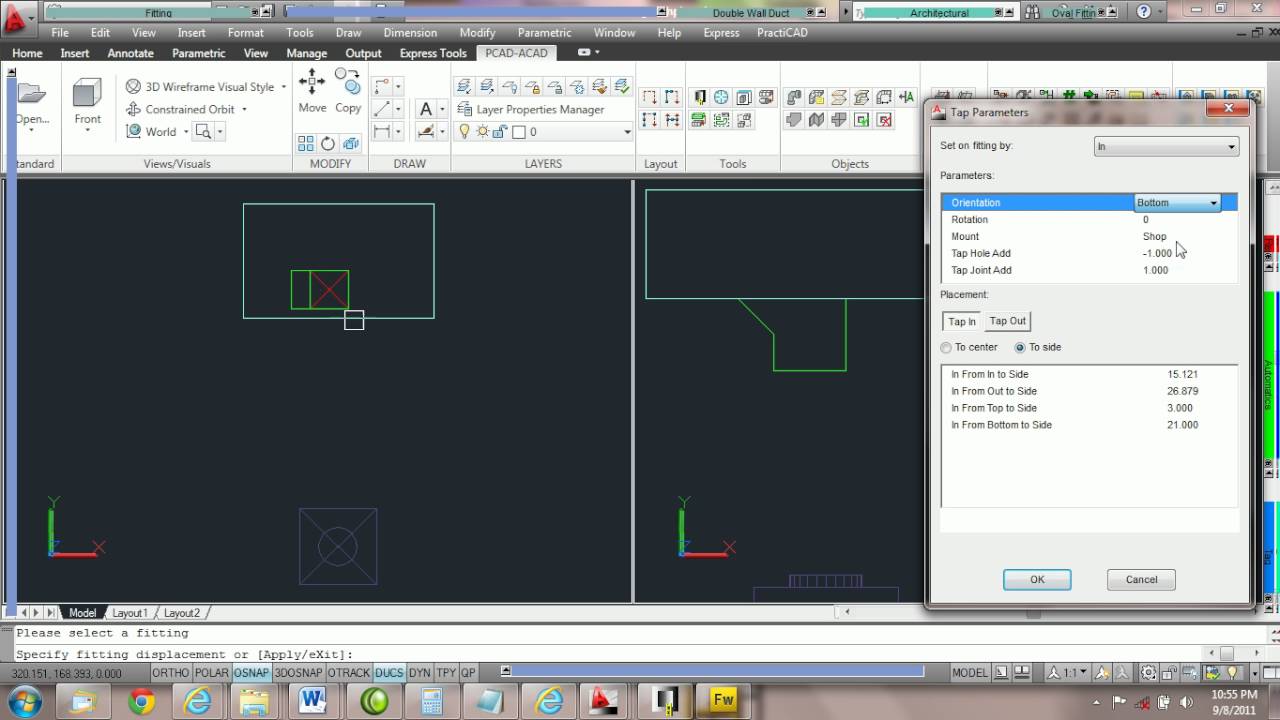Open the Layer Properties Manager
The width and height of the screenshot is (1280, 720).
(531, 109)
